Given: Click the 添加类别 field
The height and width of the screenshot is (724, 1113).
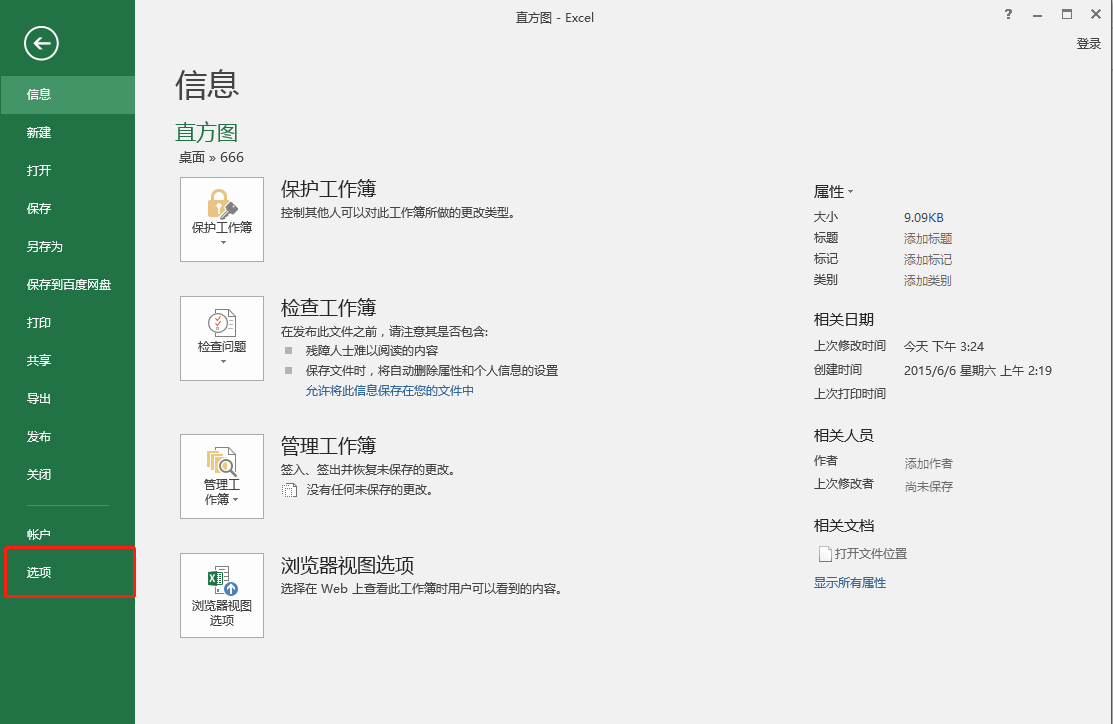Looking at the screenshot, I should coord(928,280).
